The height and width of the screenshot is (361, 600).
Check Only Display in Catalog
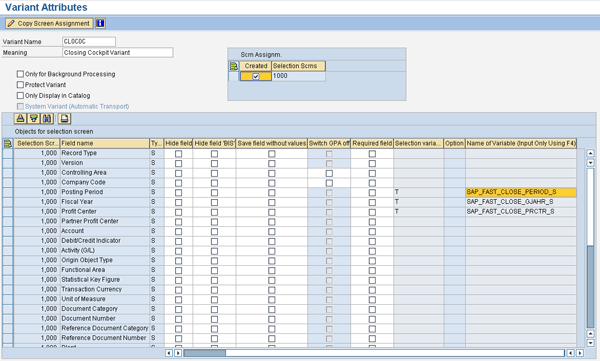point(20,95)
